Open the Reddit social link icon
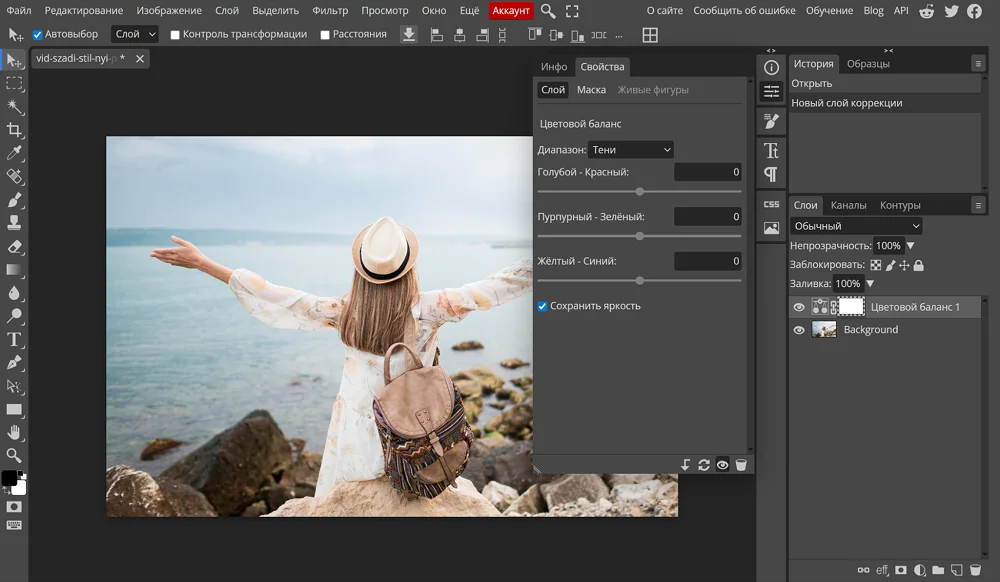This screenshot has width=1000, height=582. pyautogui.click(x=927, y=11)
